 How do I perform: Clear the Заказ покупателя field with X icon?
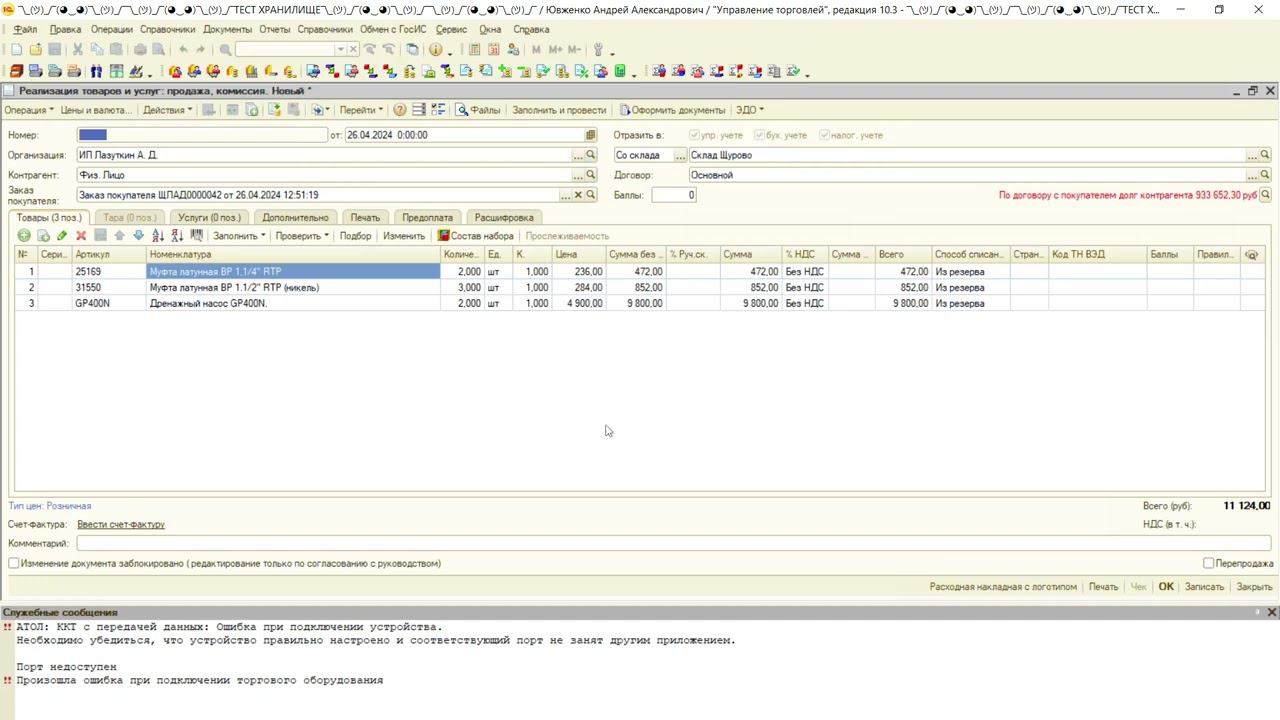pos(577,195)
